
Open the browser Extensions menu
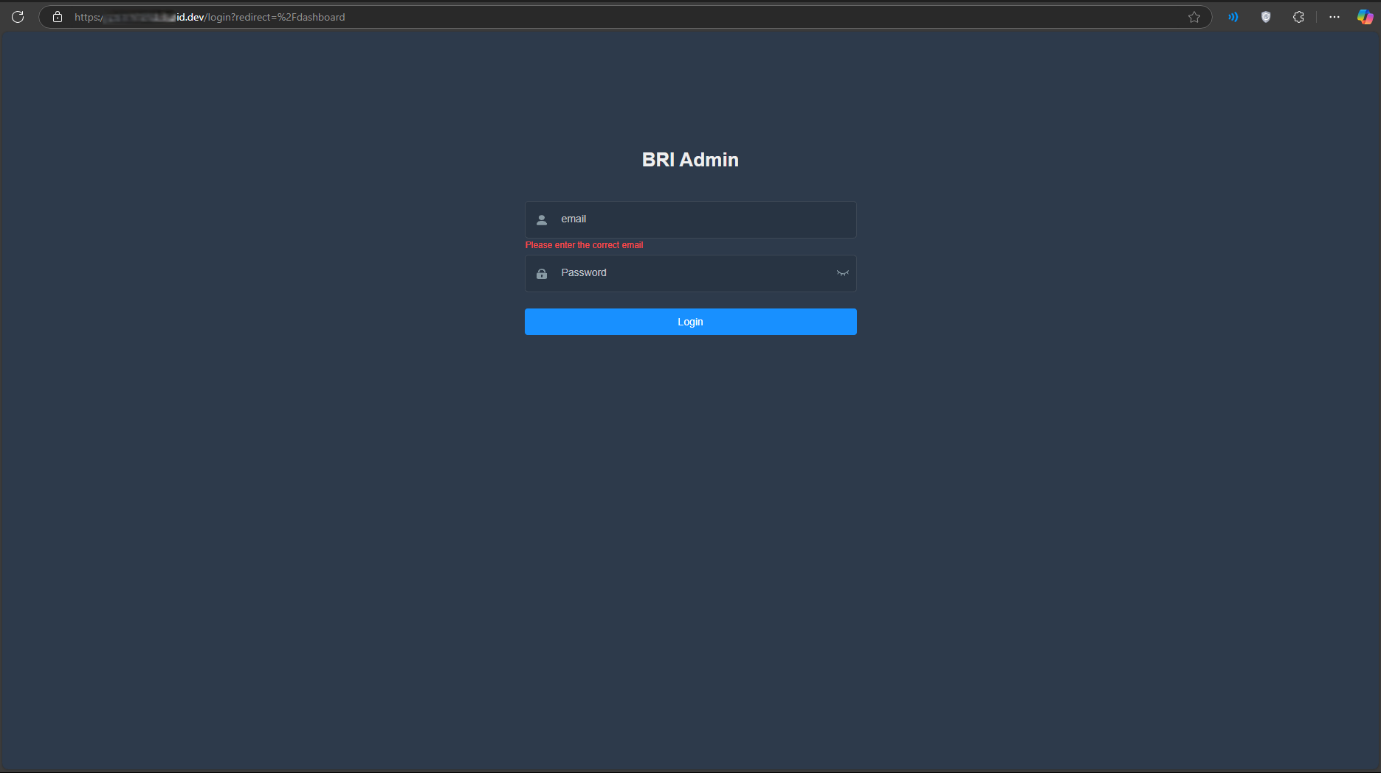tap(1298, 17)
